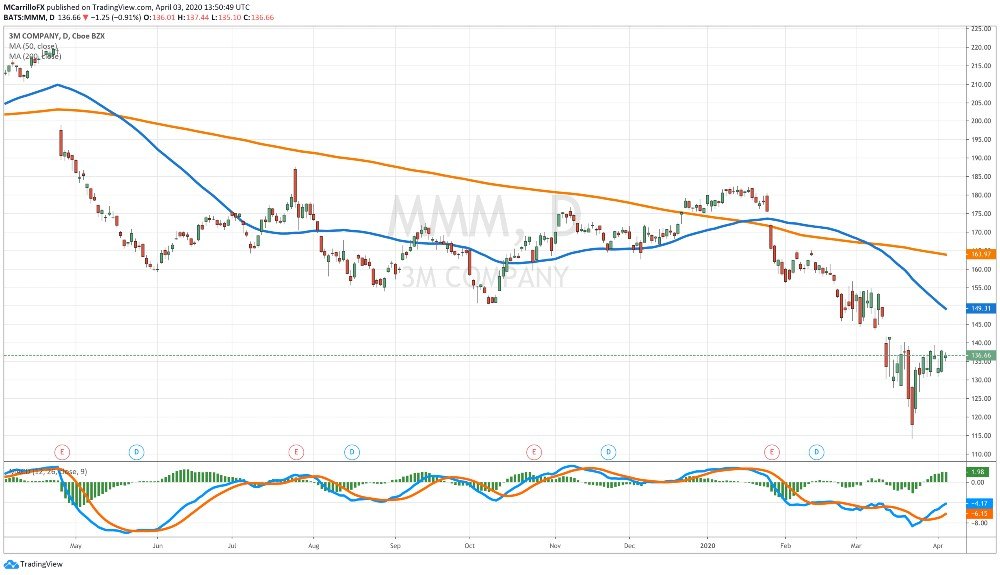Click the 180.00 price axis label
Image resolution: width=1000 pixels, height=575 pixels.
click(980, 195)
